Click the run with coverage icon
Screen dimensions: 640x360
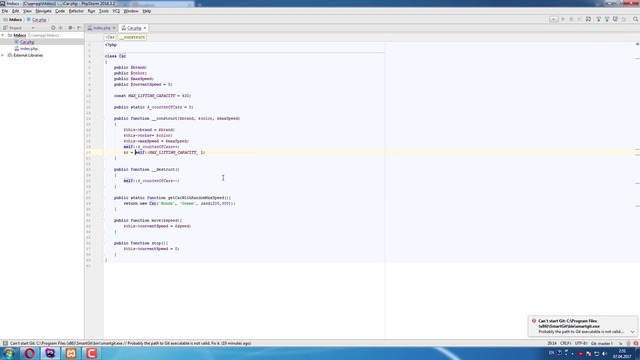pos(580,19)
